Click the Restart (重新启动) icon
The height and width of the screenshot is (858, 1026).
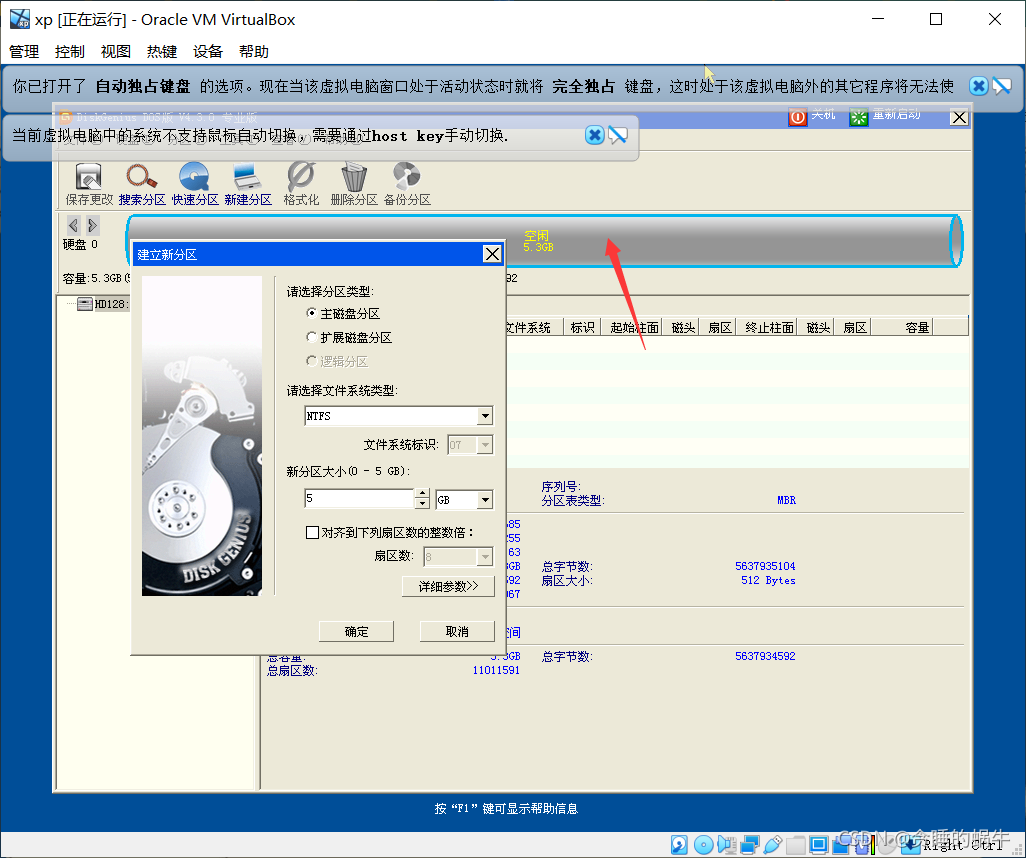[x=858, y=116]
